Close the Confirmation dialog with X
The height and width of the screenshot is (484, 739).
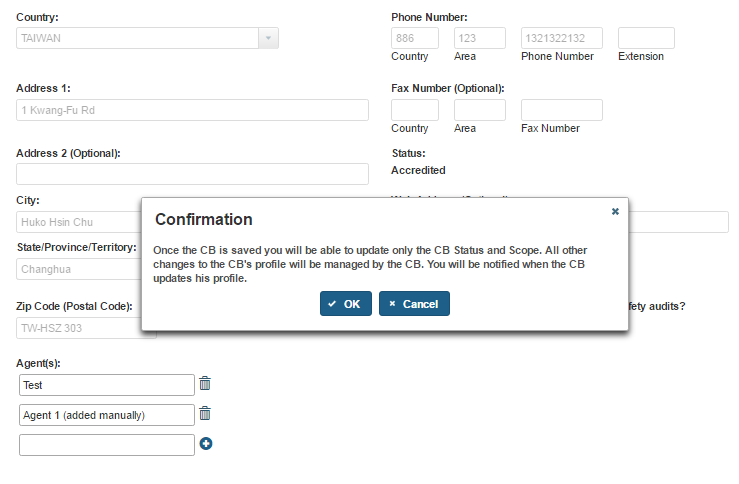point(615,212)
